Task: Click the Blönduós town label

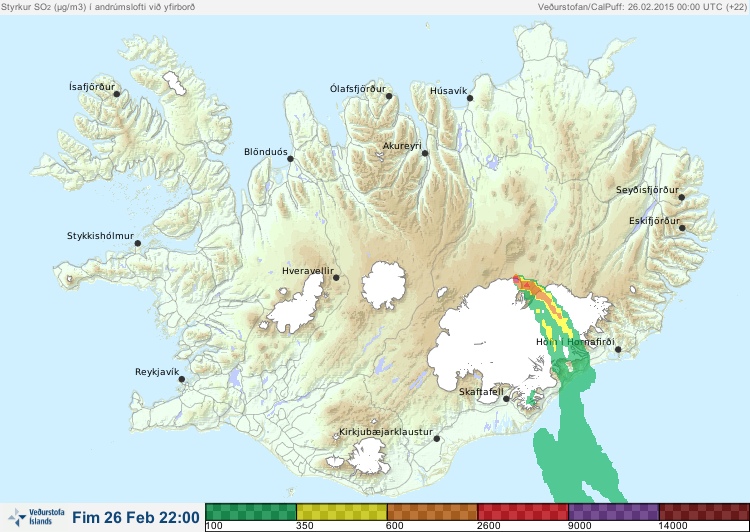Action: click(x=265, y=152)
